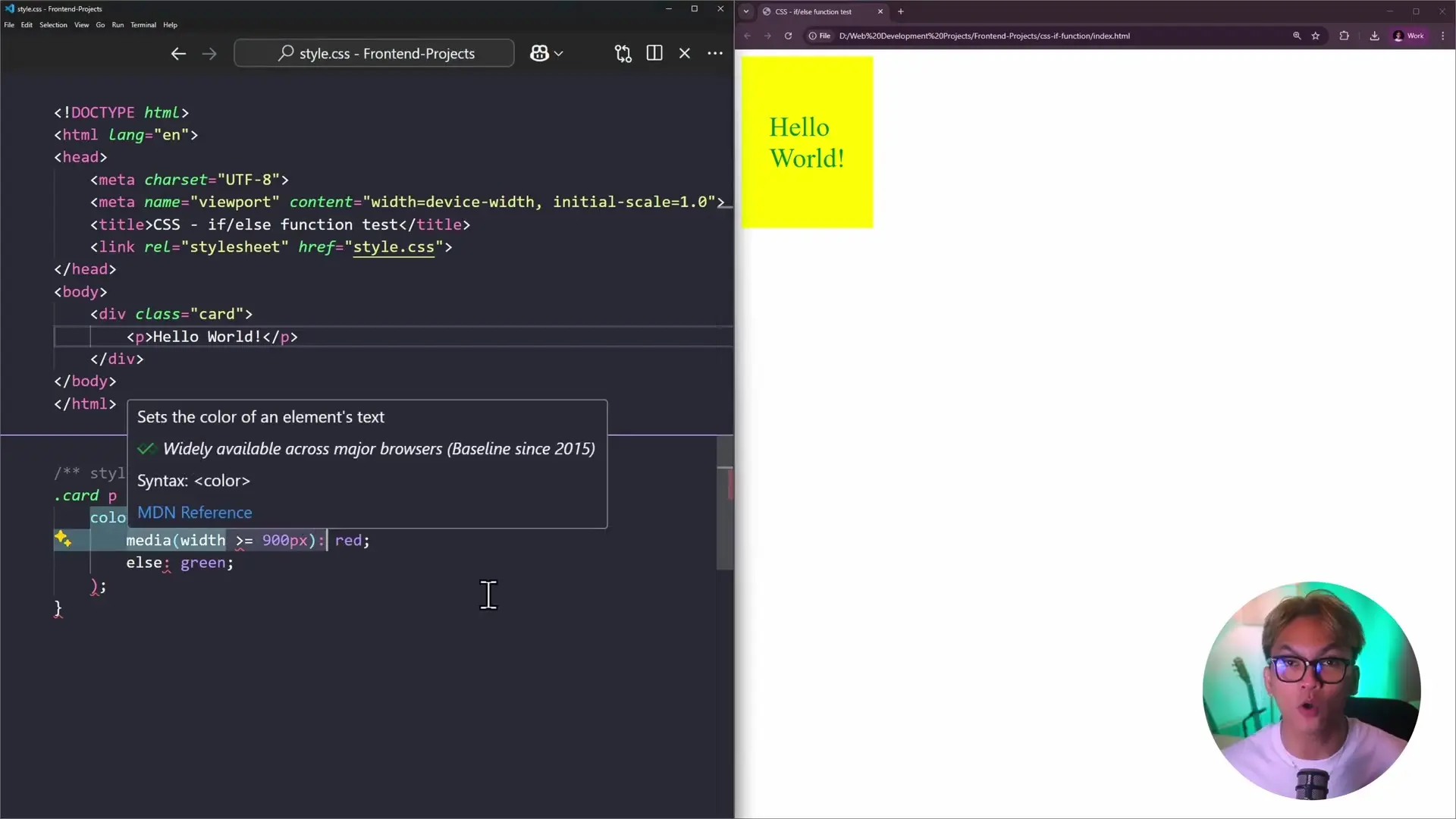This screenshot has width=1456, height=819.
Task: Click the style.css - Frontend-Projects search box
Action: 374,54
